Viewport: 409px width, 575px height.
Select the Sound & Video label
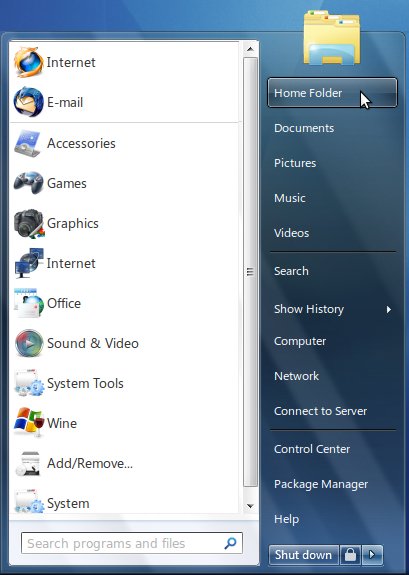[93, 343]
